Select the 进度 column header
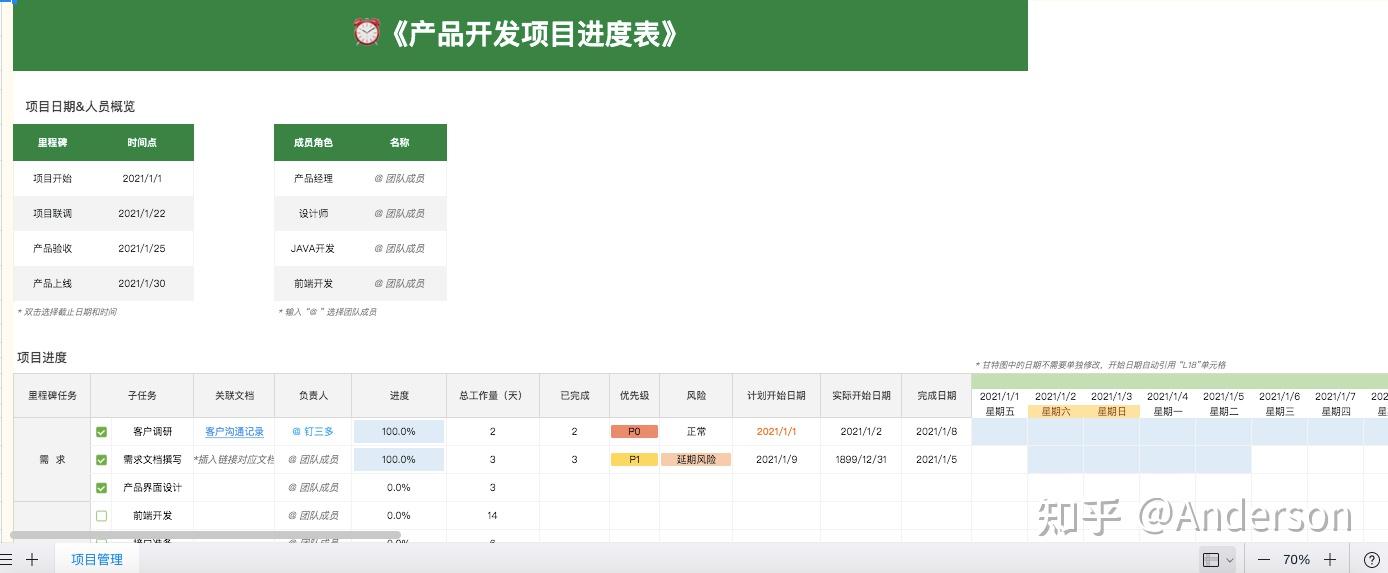This screenshot has width=1388, height=573. [x=399, y=396]
